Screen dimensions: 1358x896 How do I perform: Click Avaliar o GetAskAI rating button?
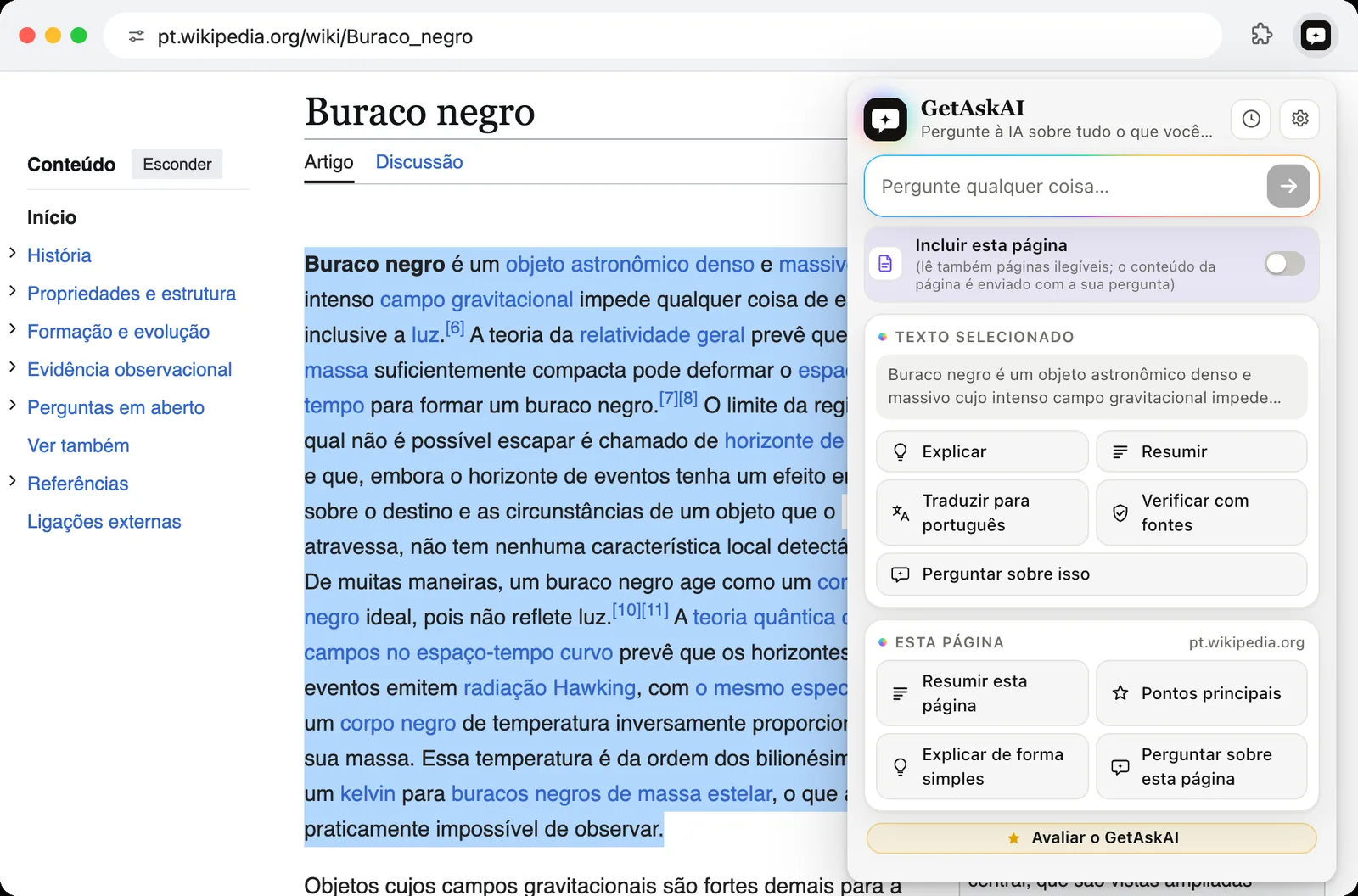tap(1091, 837)
